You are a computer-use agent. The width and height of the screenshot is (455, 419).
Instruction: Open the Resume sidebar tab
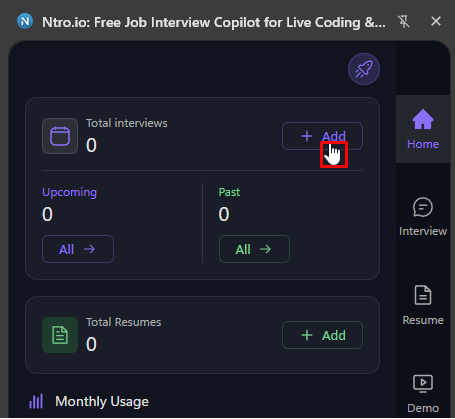(423, 305)
